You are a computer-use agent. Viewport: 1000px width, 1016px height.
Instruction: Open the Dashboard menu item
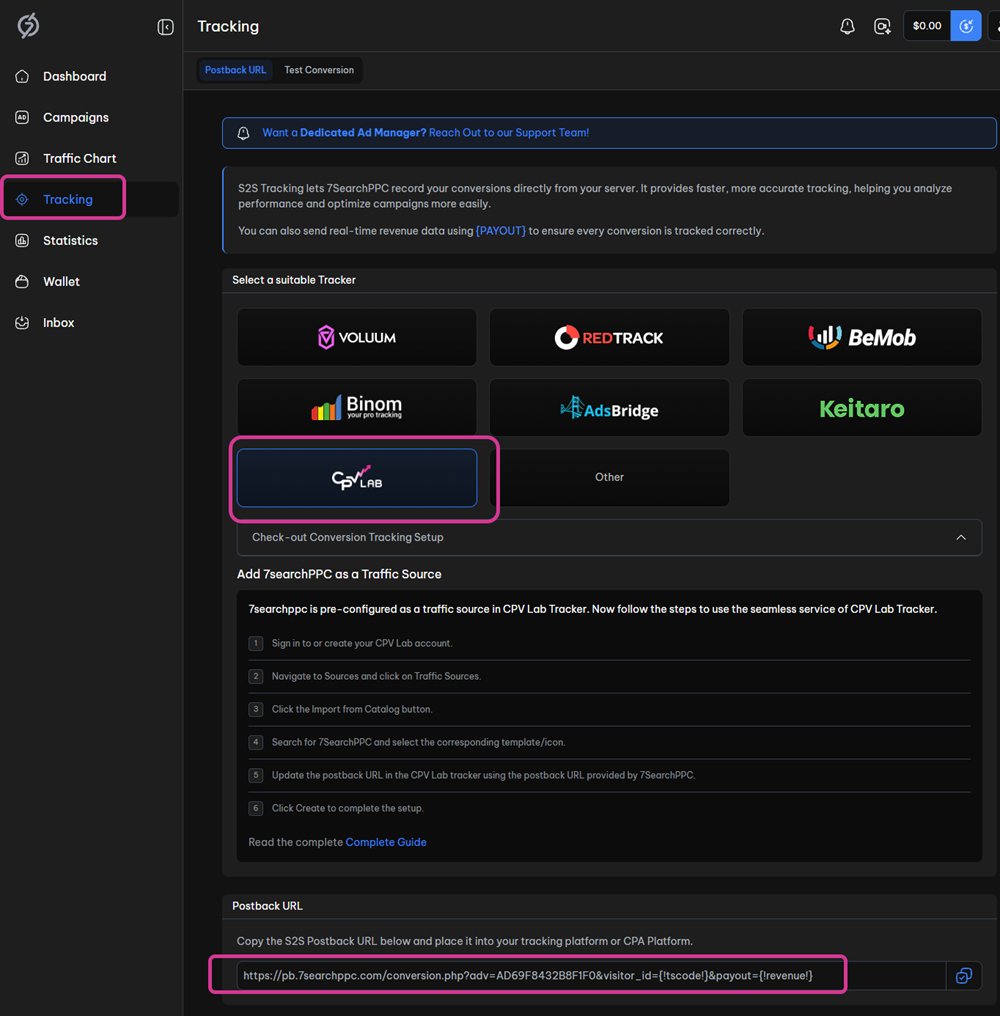75,76
